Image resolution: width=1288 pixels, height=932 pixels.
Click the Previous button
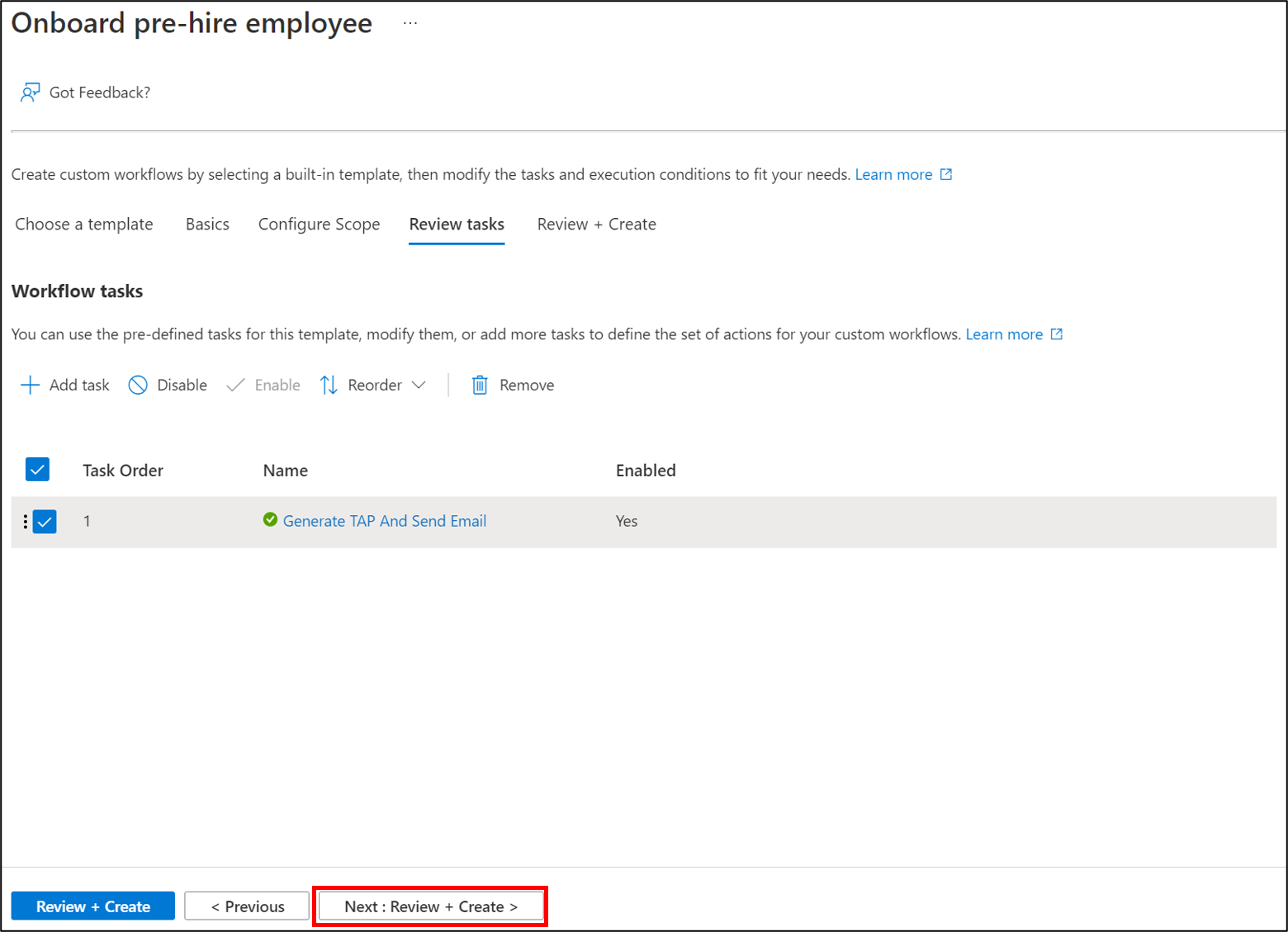[x=247, y=906]
